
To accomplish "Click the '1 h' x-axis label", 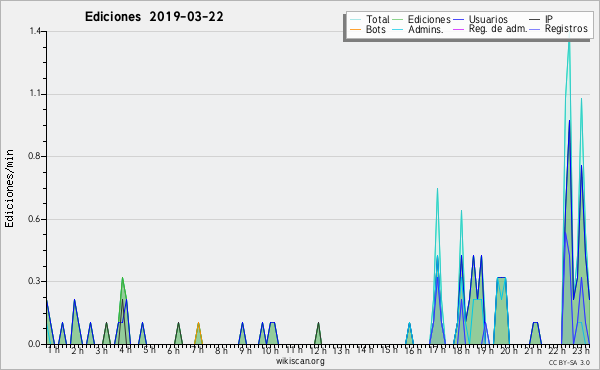I will point(54,350).
